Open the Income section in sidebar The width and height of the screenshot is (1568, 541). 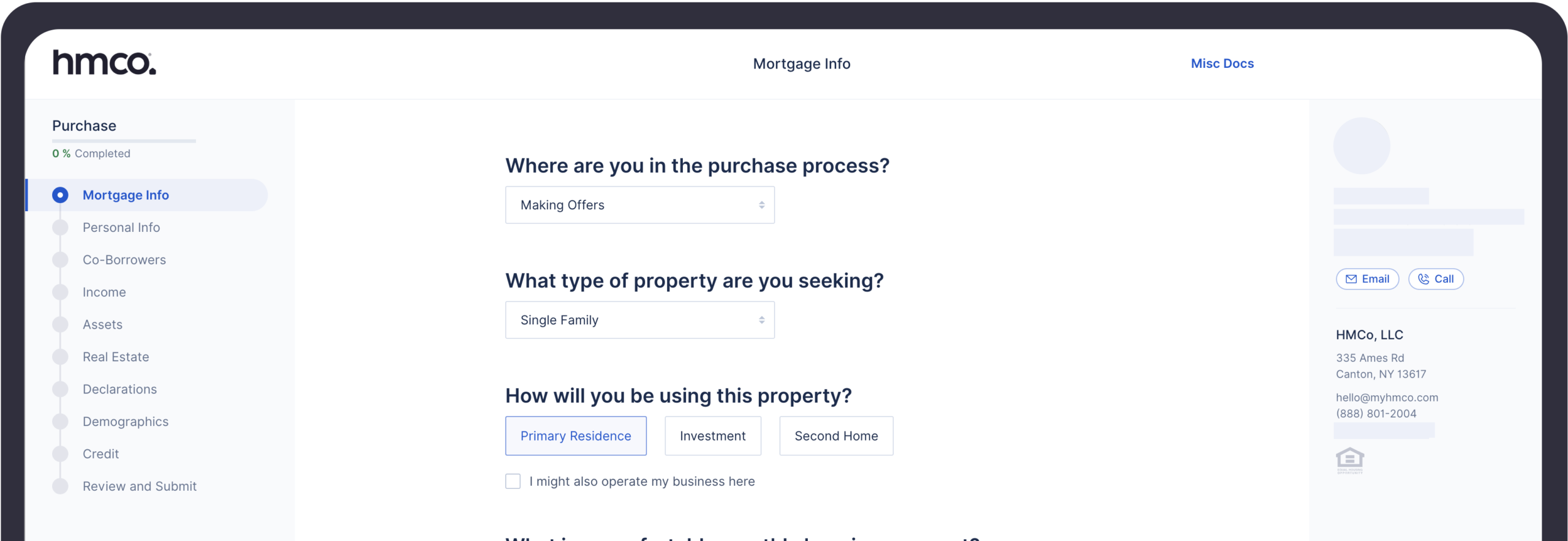pyautogui.click(x=104, y=293)
